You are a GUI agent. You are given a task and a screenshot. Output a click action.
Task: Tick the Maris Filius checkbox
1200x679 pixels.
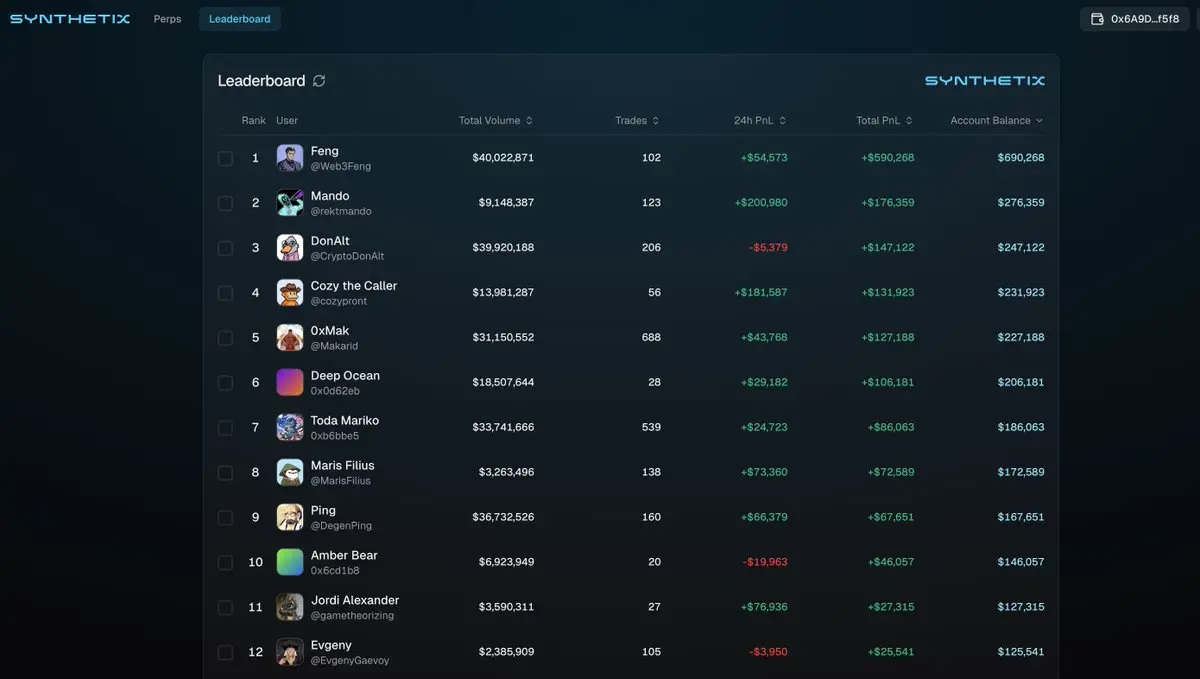click(x=226, y=473)
